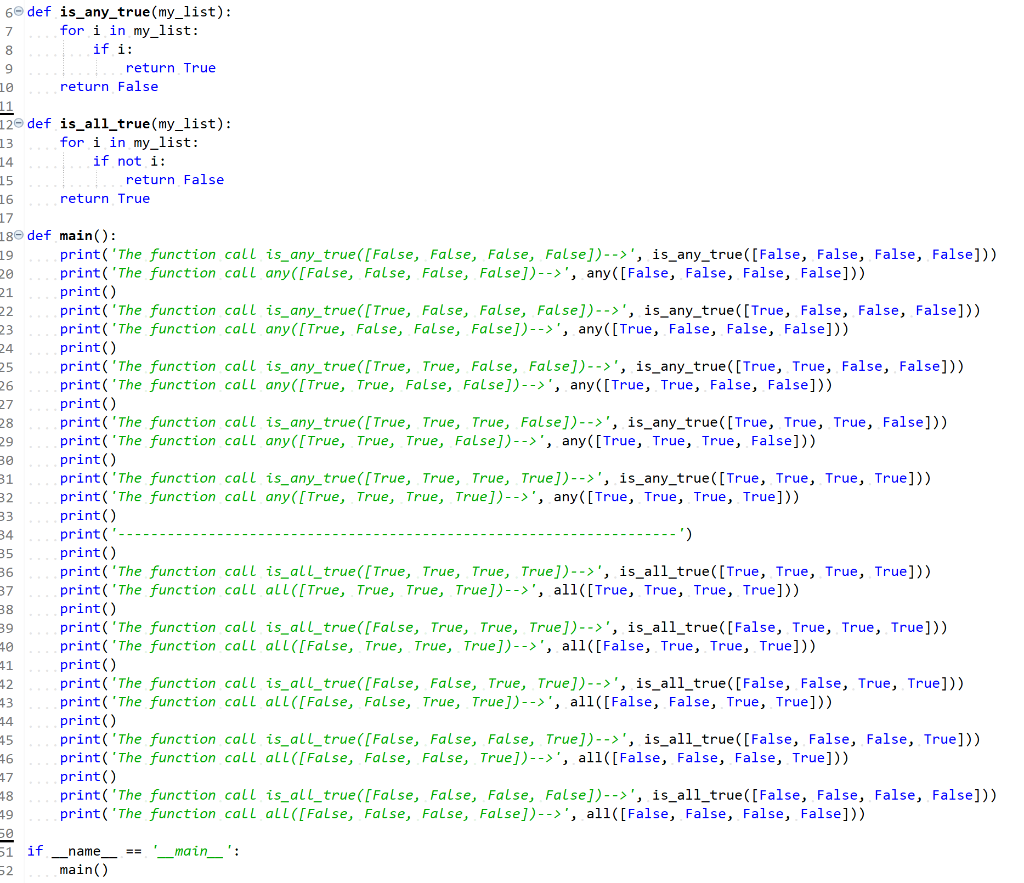Image resolution: width=1024 pixels, height=883 pixels.
Task: Click the if __name__ keyword on line 51
Action: click(35, 850)
